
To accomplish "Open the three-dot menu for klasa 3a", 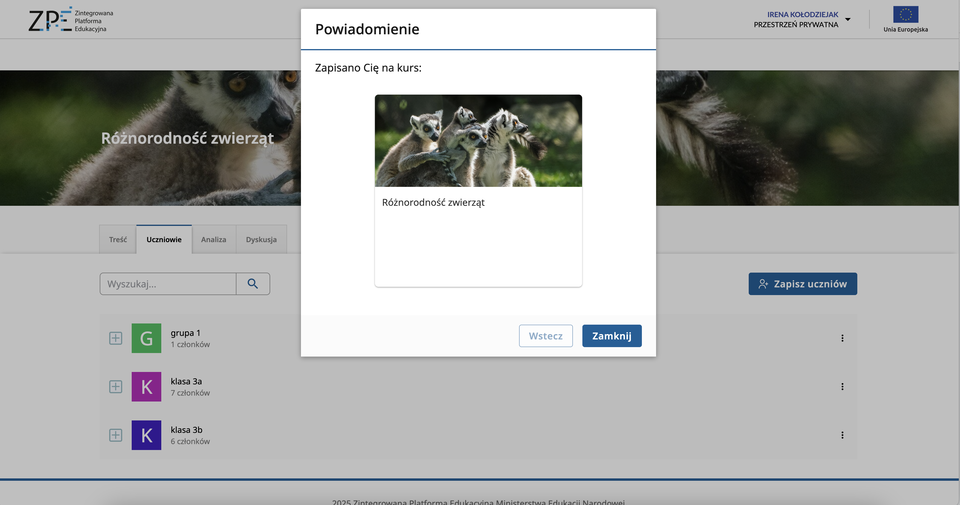I will 842,386.
